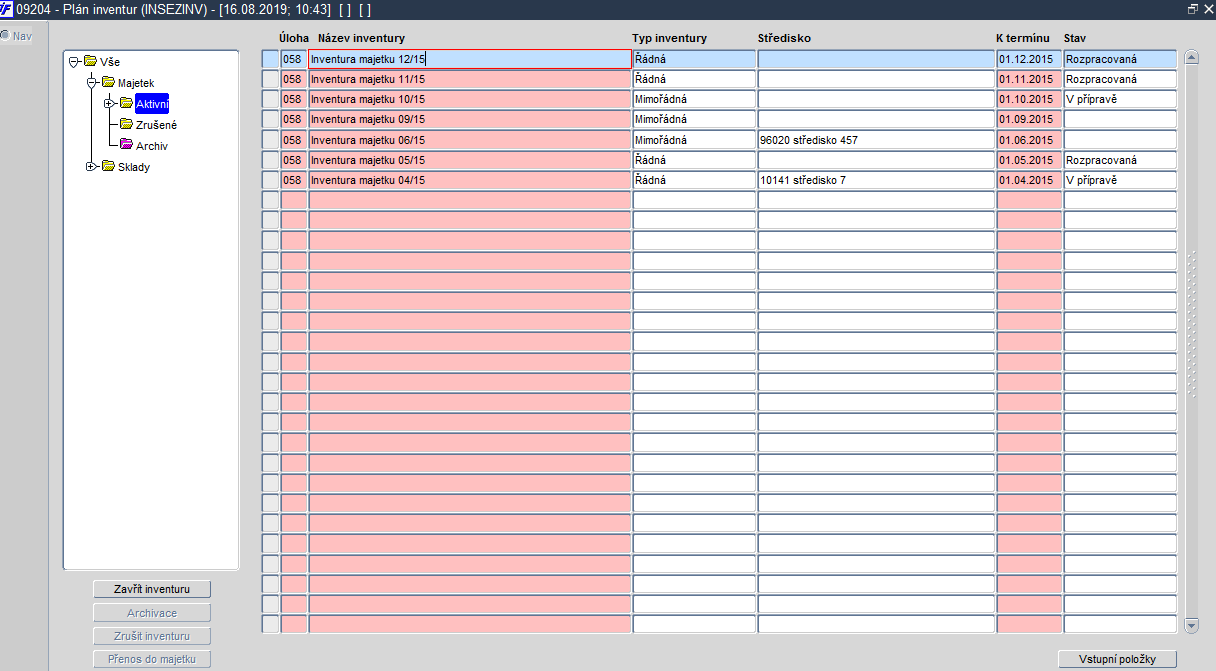This screenshot has width=1216, height=671.
Task: Select the Archiv tree label
Action: tap(152, 145)
